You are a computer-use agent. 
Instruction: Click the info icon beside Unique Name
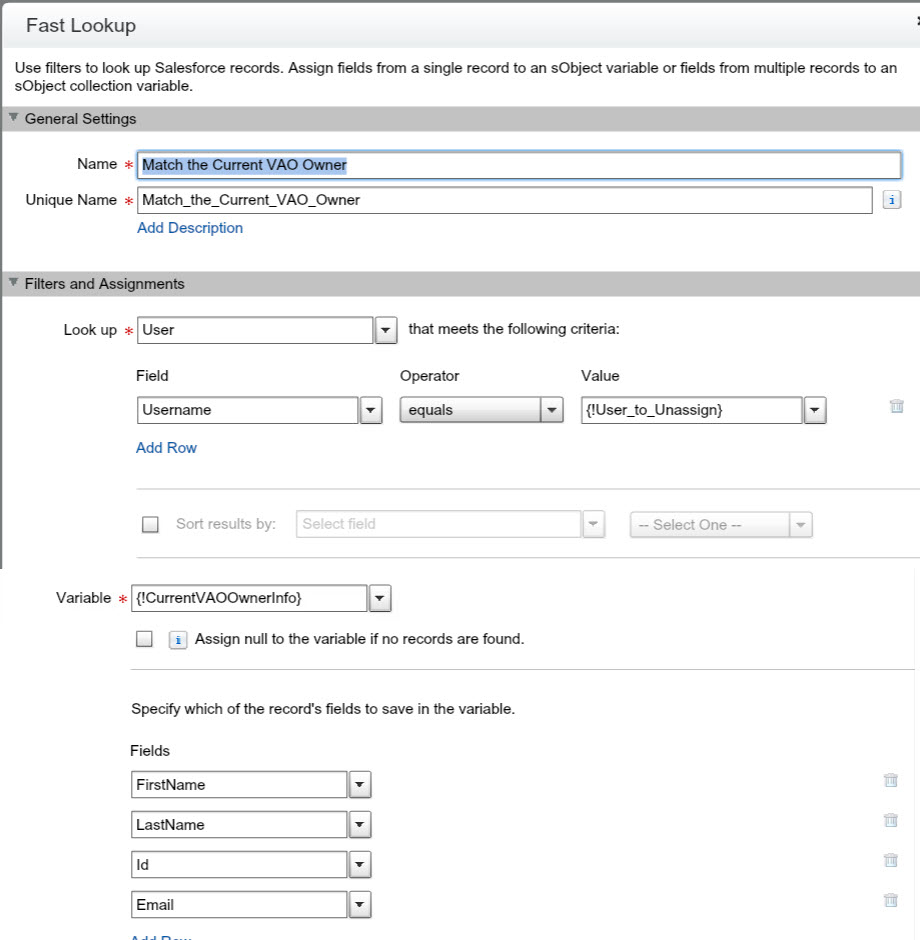(892, 200)
